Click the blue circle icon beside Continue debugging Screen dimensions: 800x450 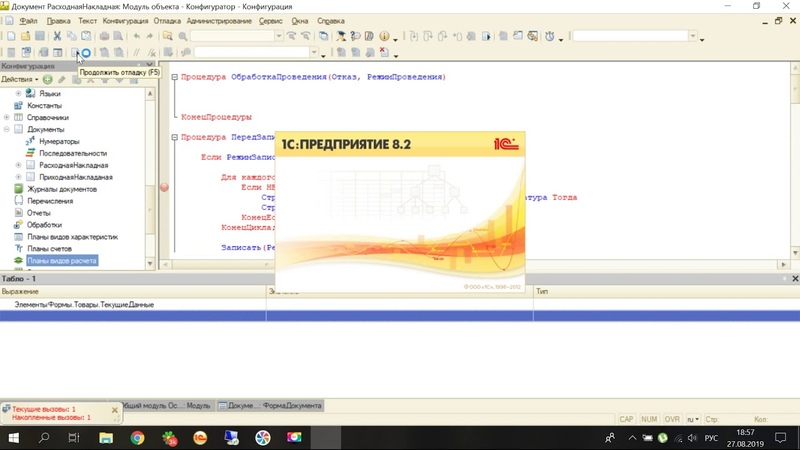(86, 53)
